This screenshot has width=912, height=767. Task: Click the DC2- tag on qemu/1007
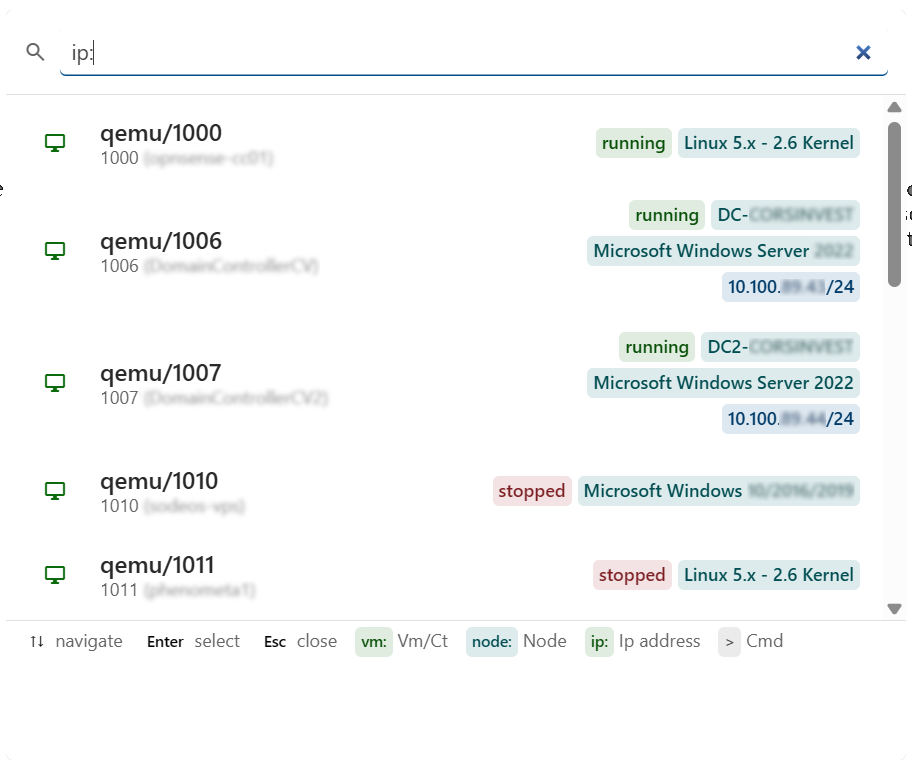780,347
